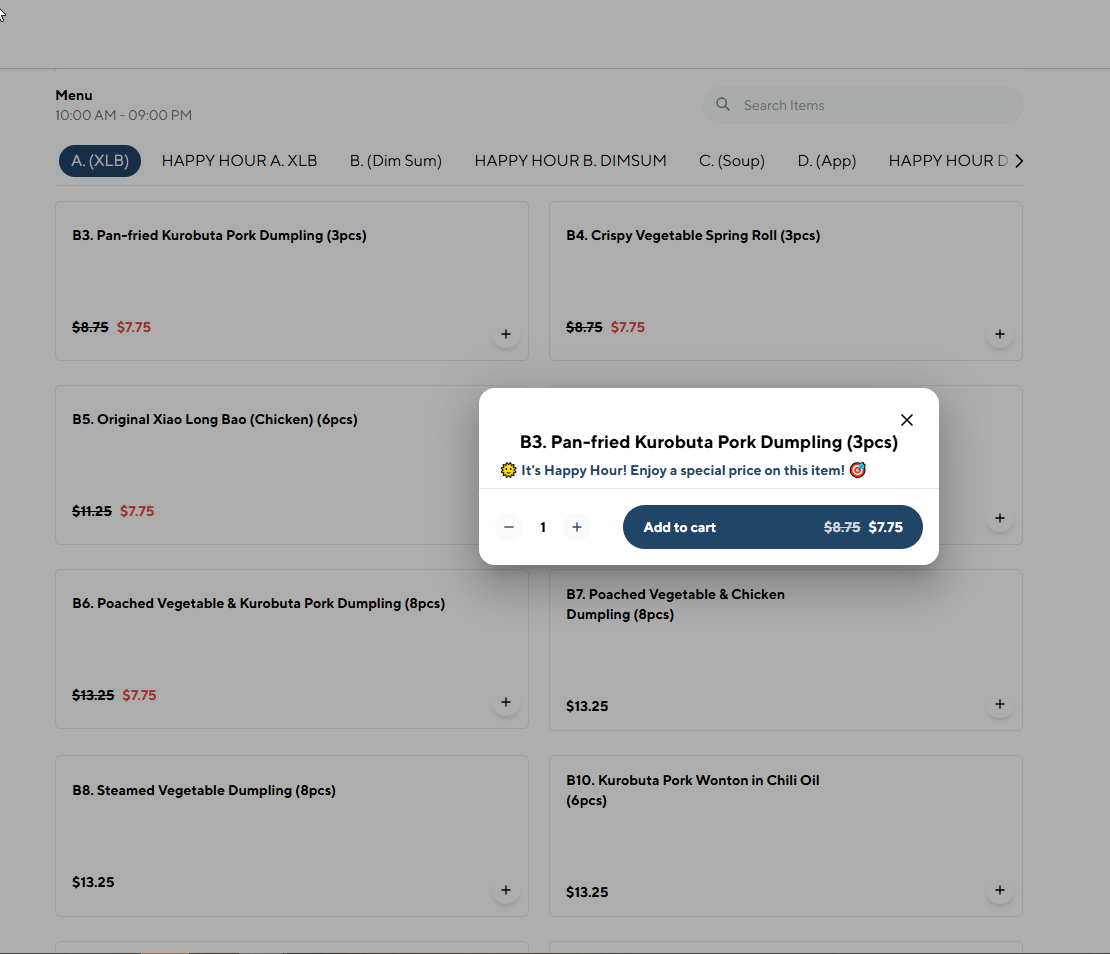Screen dimensions: 1110x954
Task: Focus the Search Items field
Action: [x=870, y=105]
